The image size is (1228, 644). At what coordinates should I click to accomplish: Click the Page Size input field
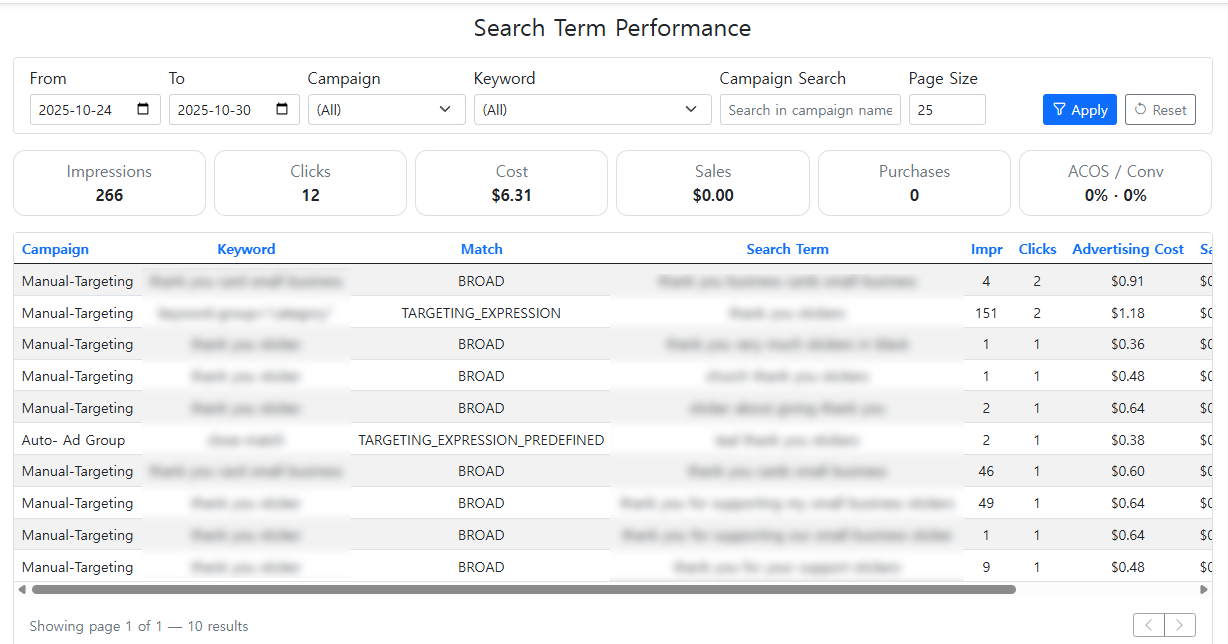click(946, 110)
